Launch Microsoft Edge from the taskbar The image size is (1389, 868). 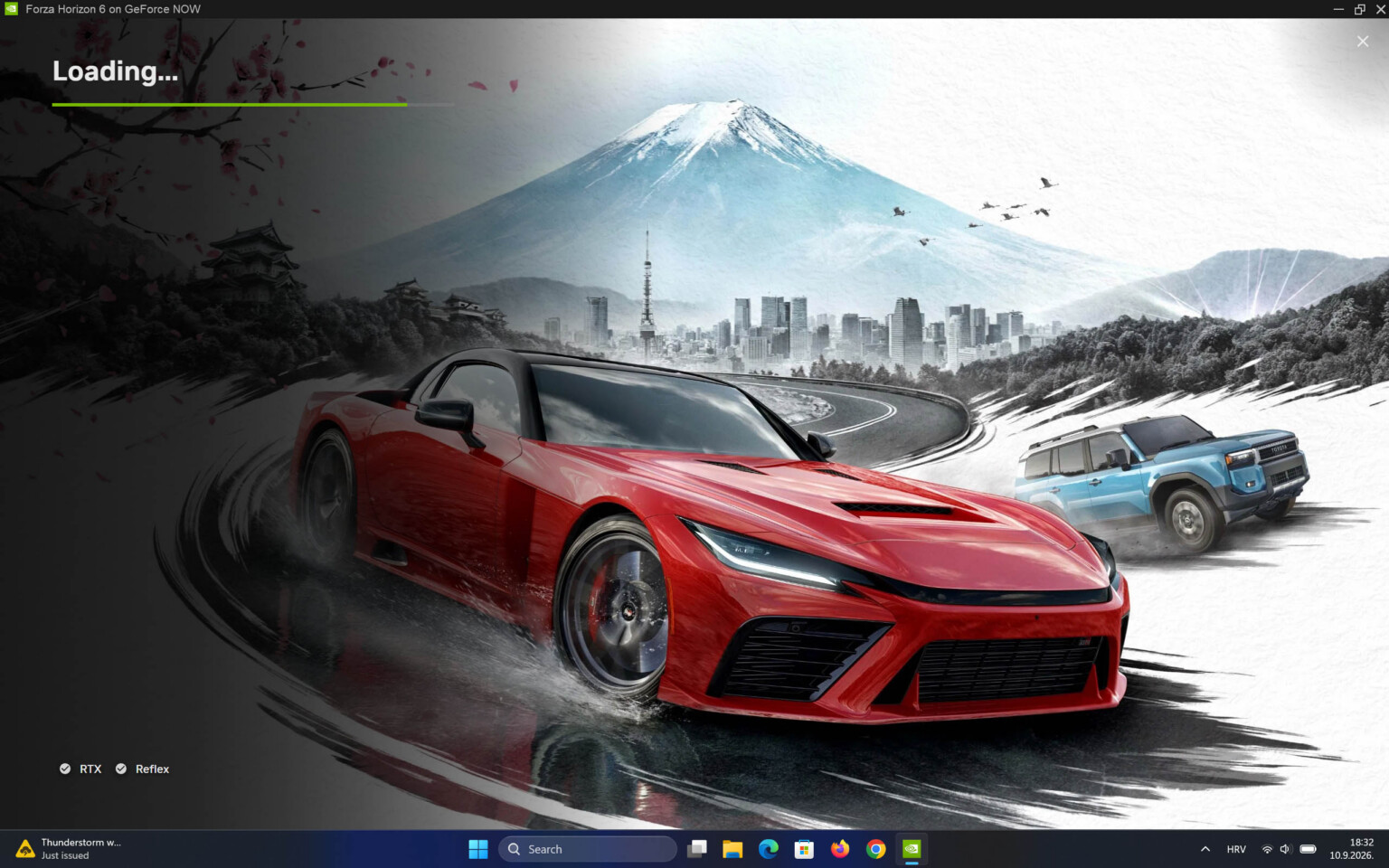(x=769, y=849)
